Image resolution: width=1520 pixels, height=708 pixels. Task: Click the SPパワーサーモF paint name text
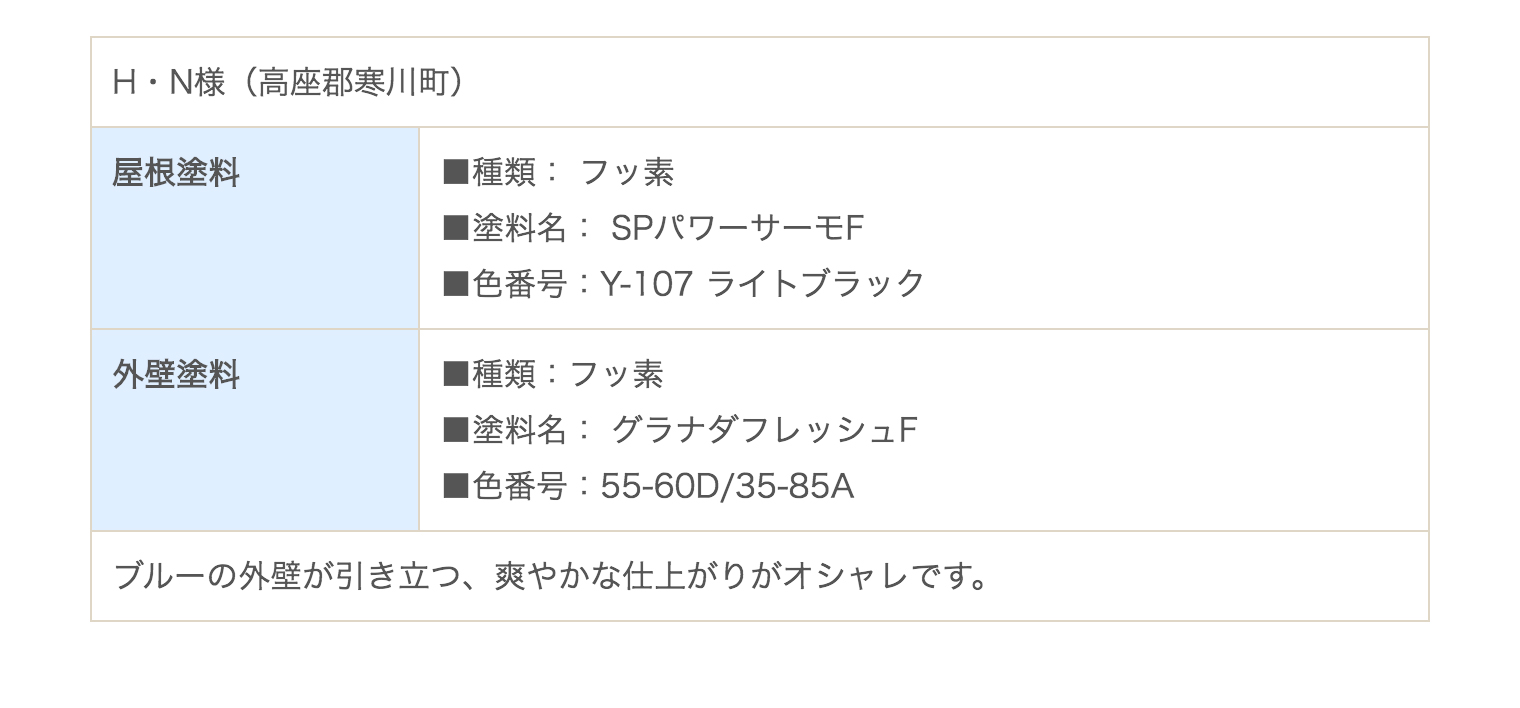point(738,229)
